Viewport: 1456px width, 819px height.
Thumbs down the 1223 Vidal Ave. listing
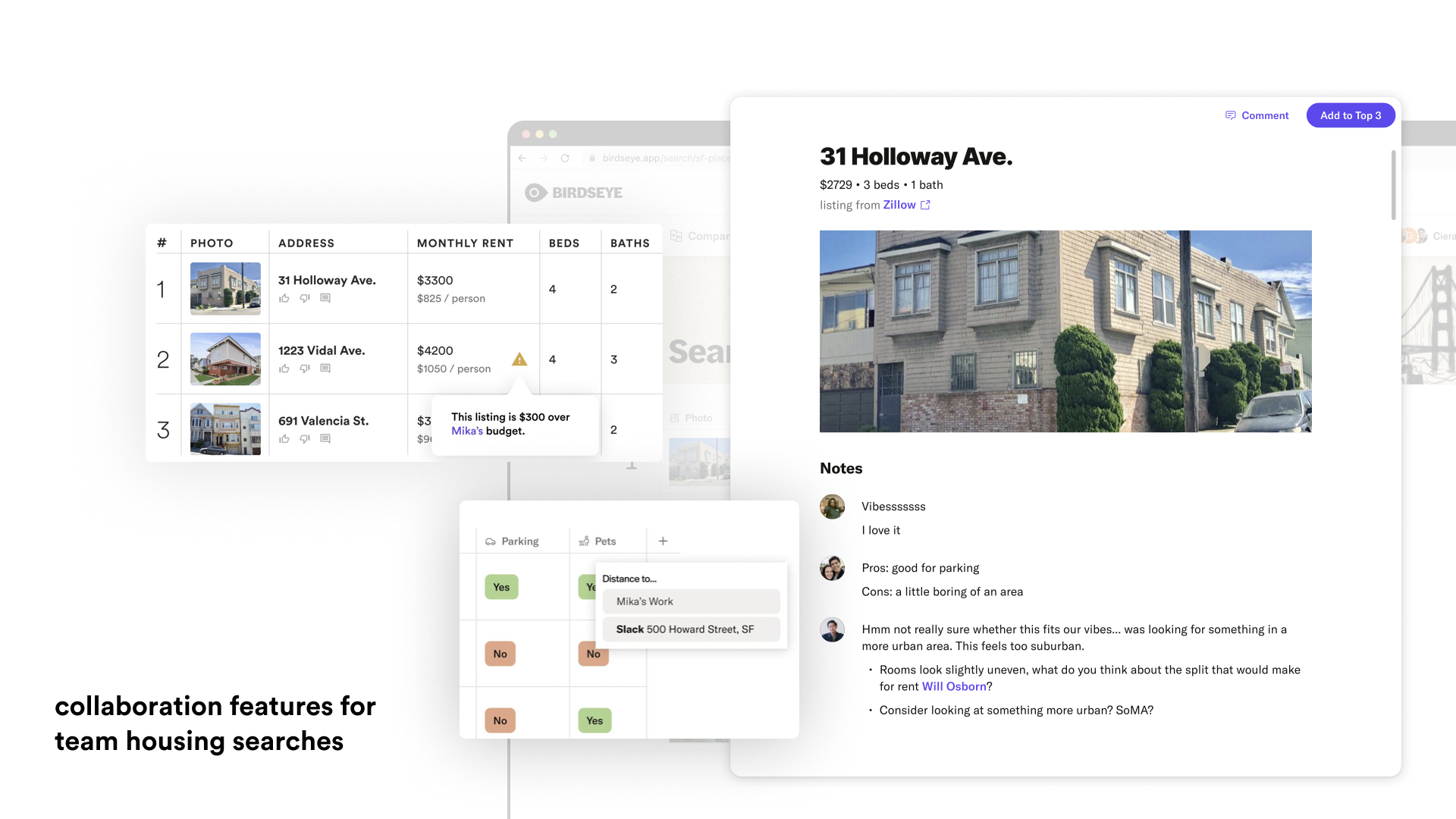(x=305, y=369)
